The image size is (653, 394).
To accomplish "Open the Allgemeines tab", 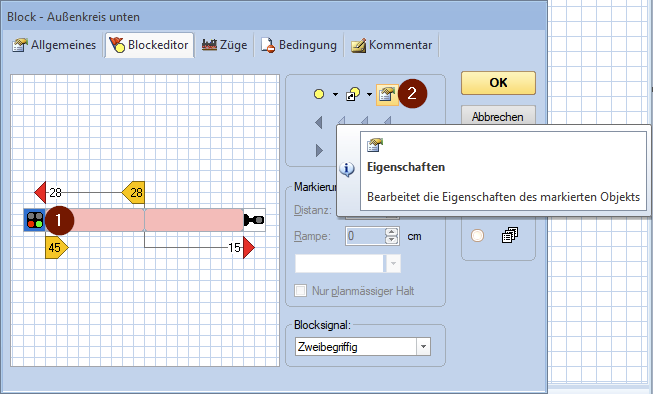I will (x=54, y=45).
